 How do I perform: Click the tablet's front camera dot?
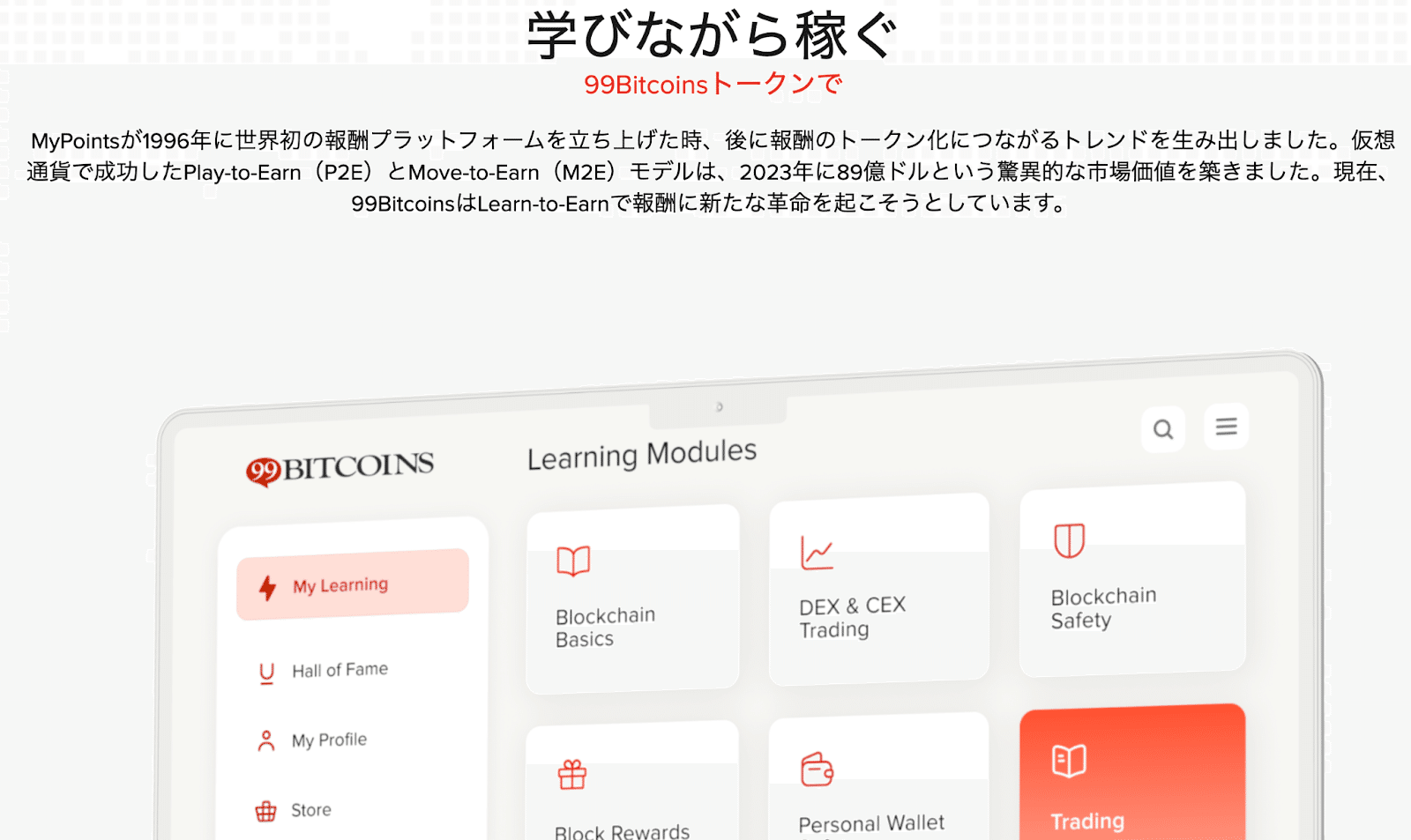click(x=719, y=407)
